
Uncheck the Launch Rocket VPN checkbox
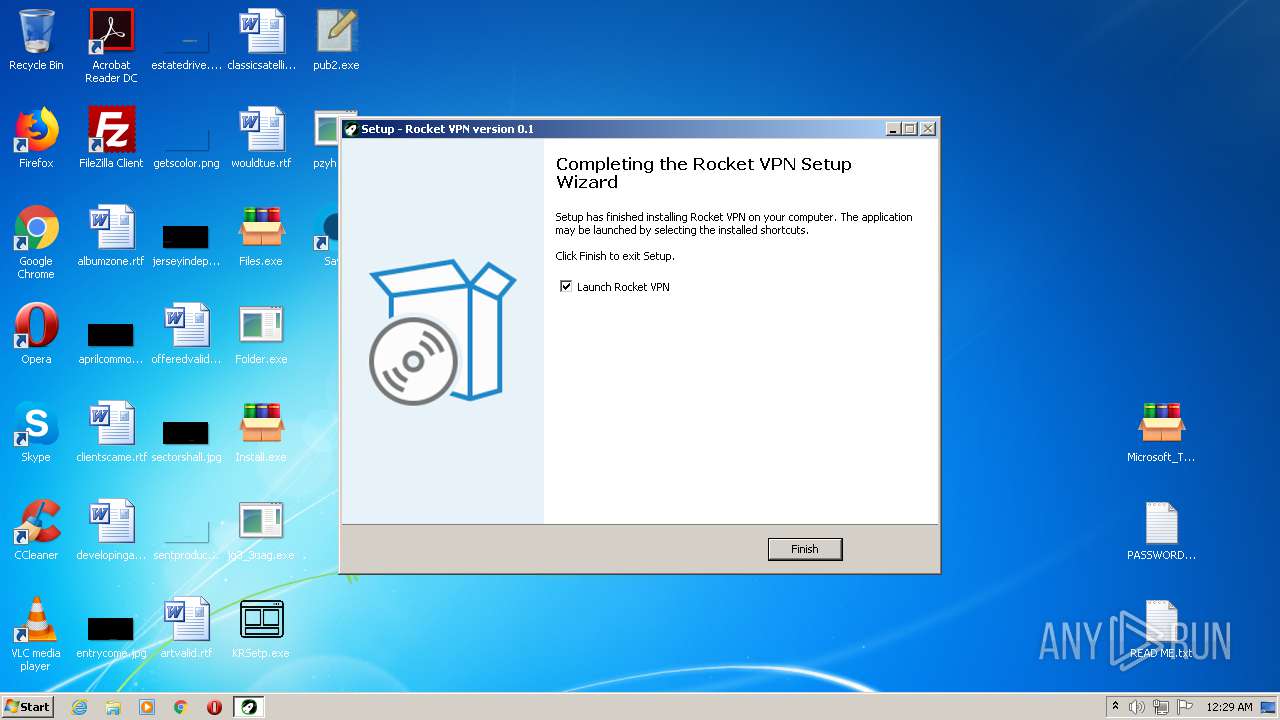click(566, 287)
